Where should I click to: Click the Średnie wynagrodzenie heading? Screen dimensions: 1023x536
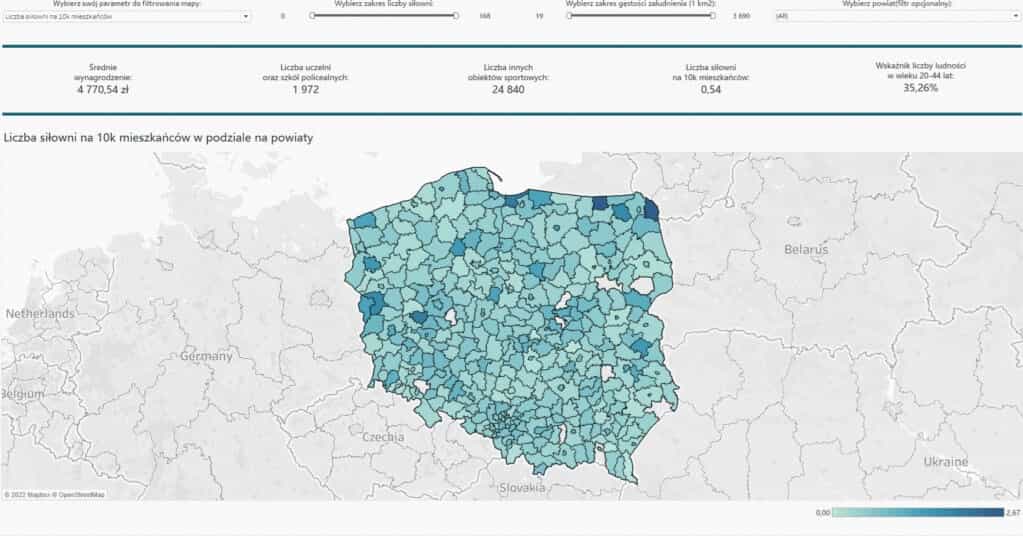(x=102, y=72)
